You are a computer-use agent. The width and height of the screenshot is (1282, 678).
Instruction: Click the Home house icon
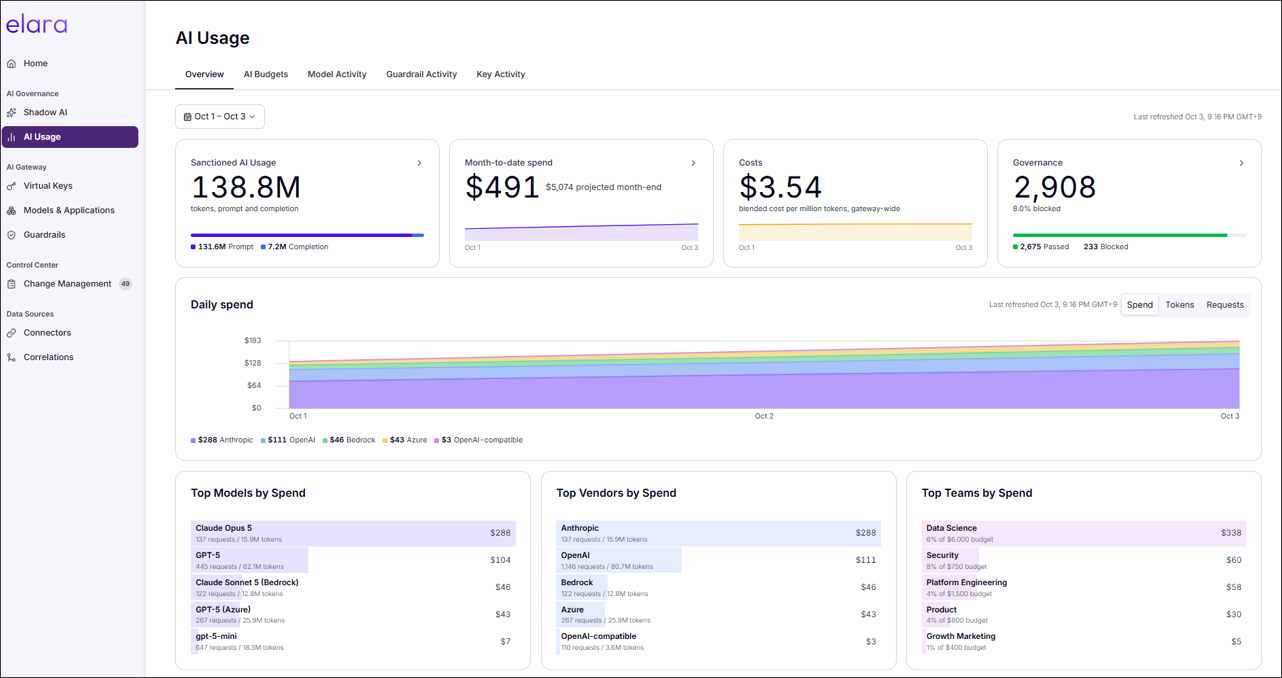point(12,63)
